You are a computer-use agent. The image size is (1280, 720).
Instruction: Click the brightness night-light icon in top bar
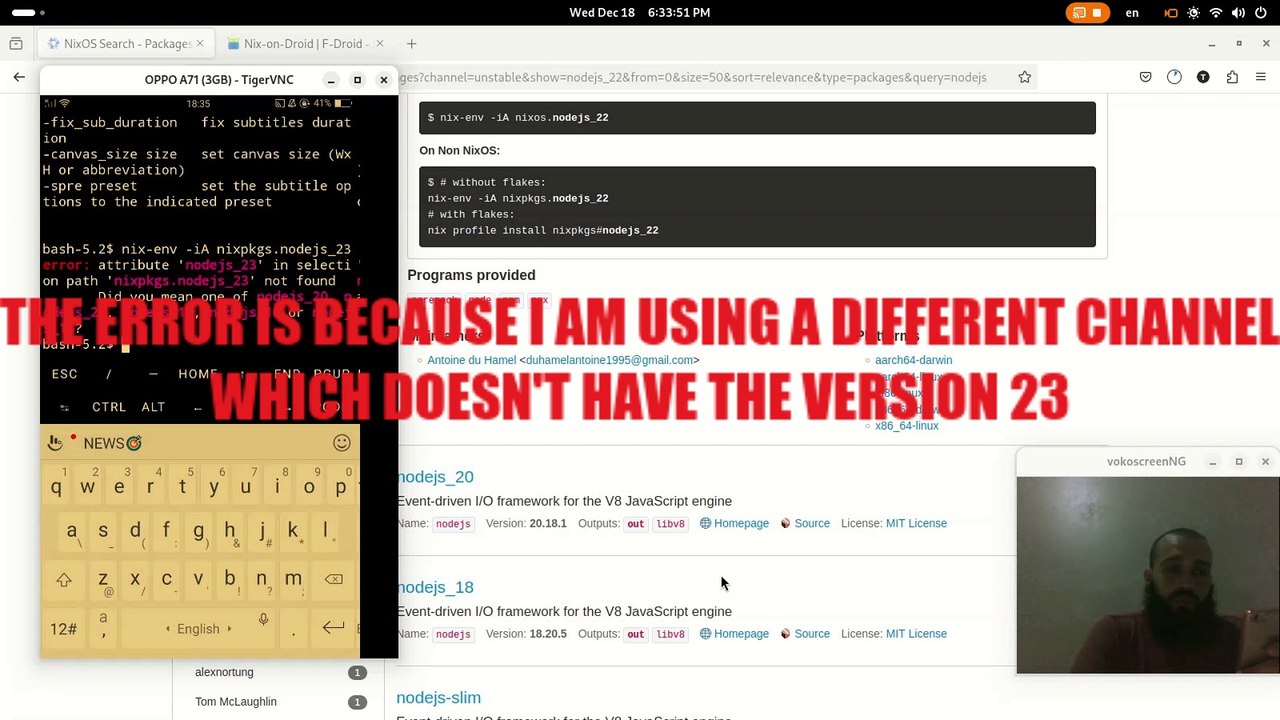[1194, 13]
